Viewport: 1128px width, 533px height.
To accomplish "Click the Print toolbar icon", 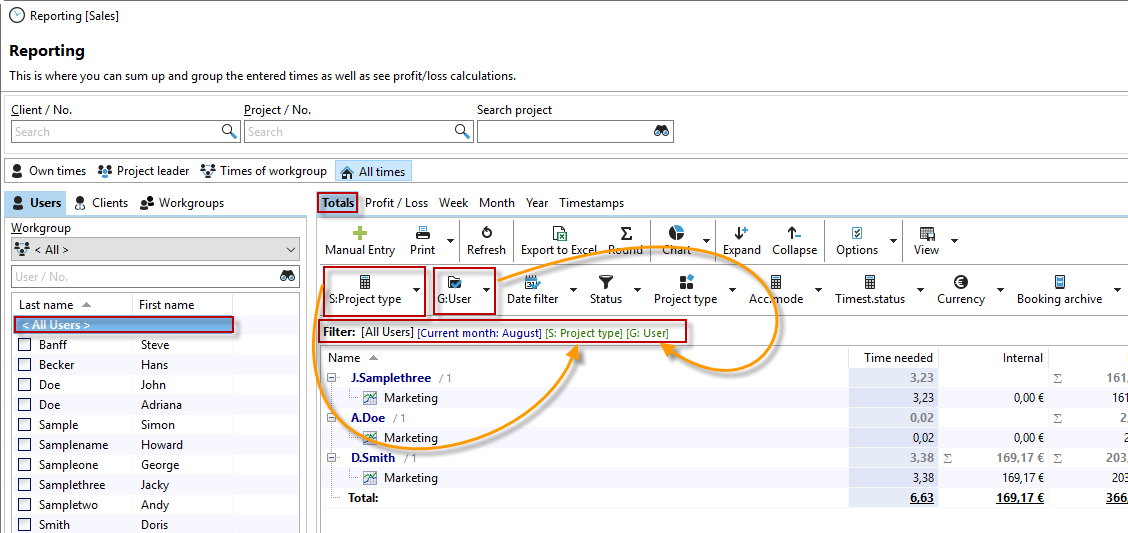I will coord(423,232).
